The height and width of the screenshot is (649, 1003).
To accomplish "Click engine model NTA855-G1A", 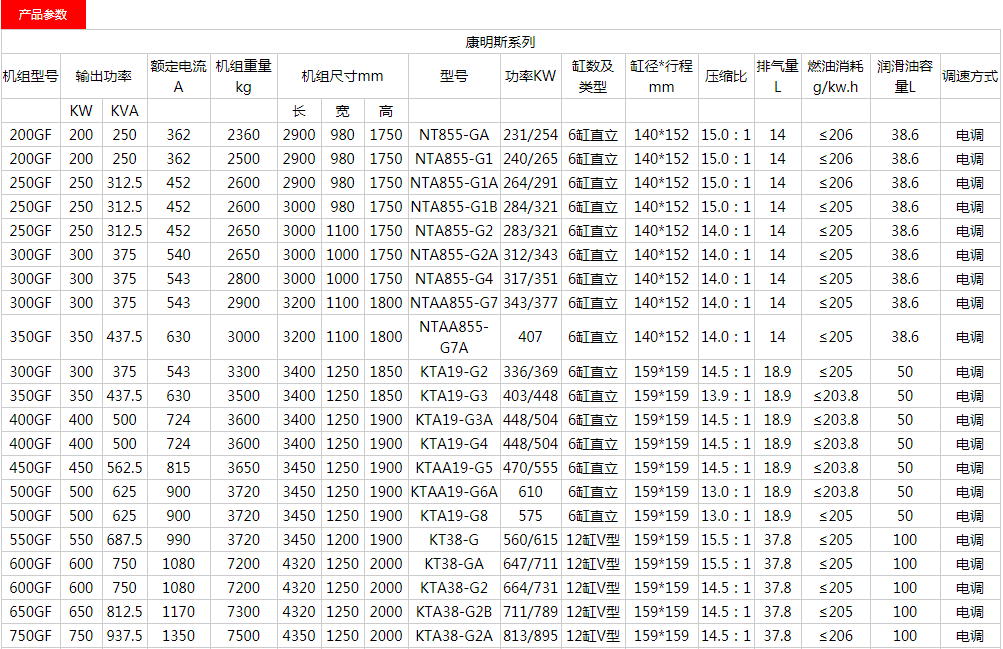I will (454, 183).
